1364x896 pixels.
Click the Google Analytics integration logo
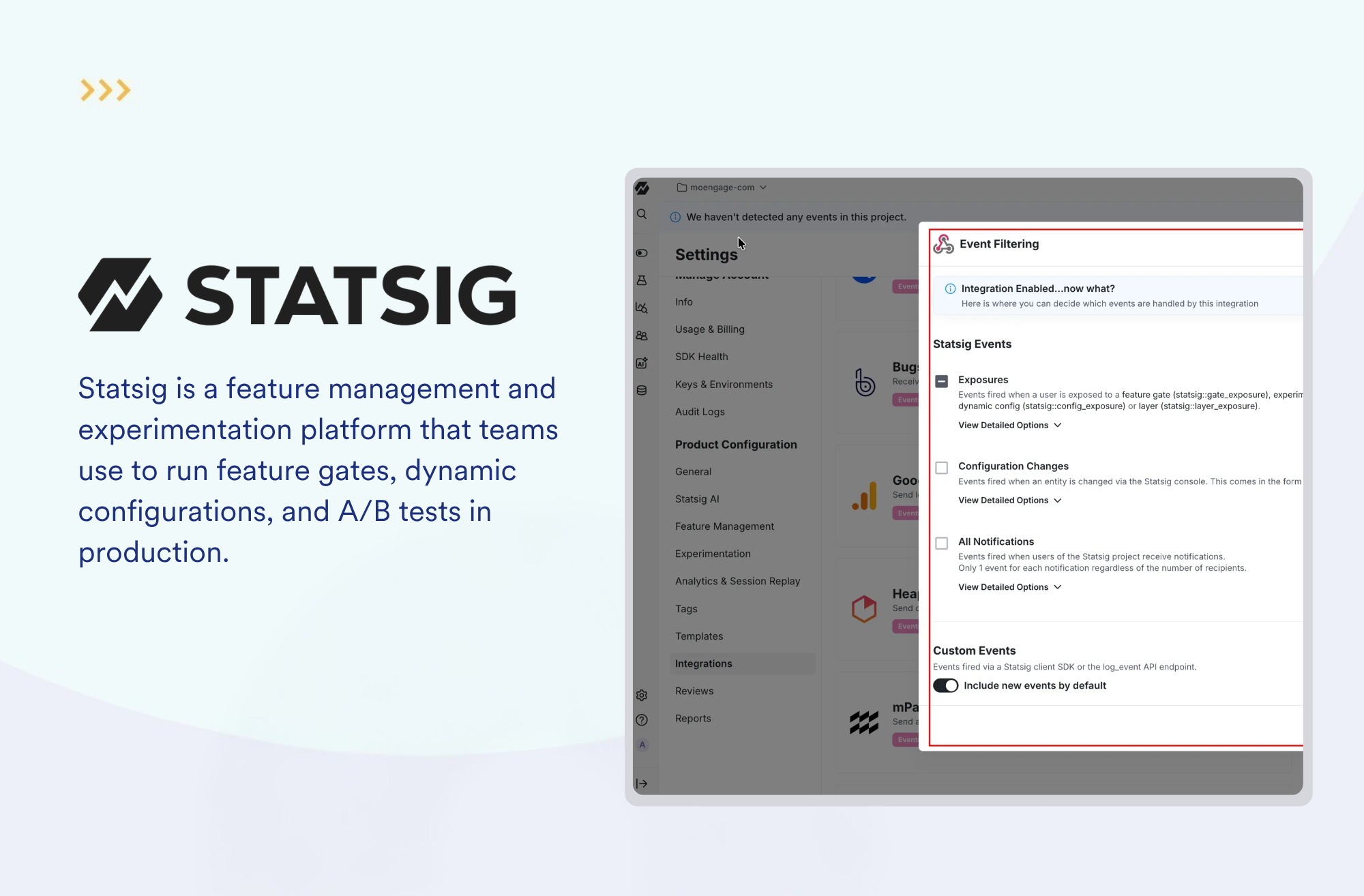pos(864,496)
